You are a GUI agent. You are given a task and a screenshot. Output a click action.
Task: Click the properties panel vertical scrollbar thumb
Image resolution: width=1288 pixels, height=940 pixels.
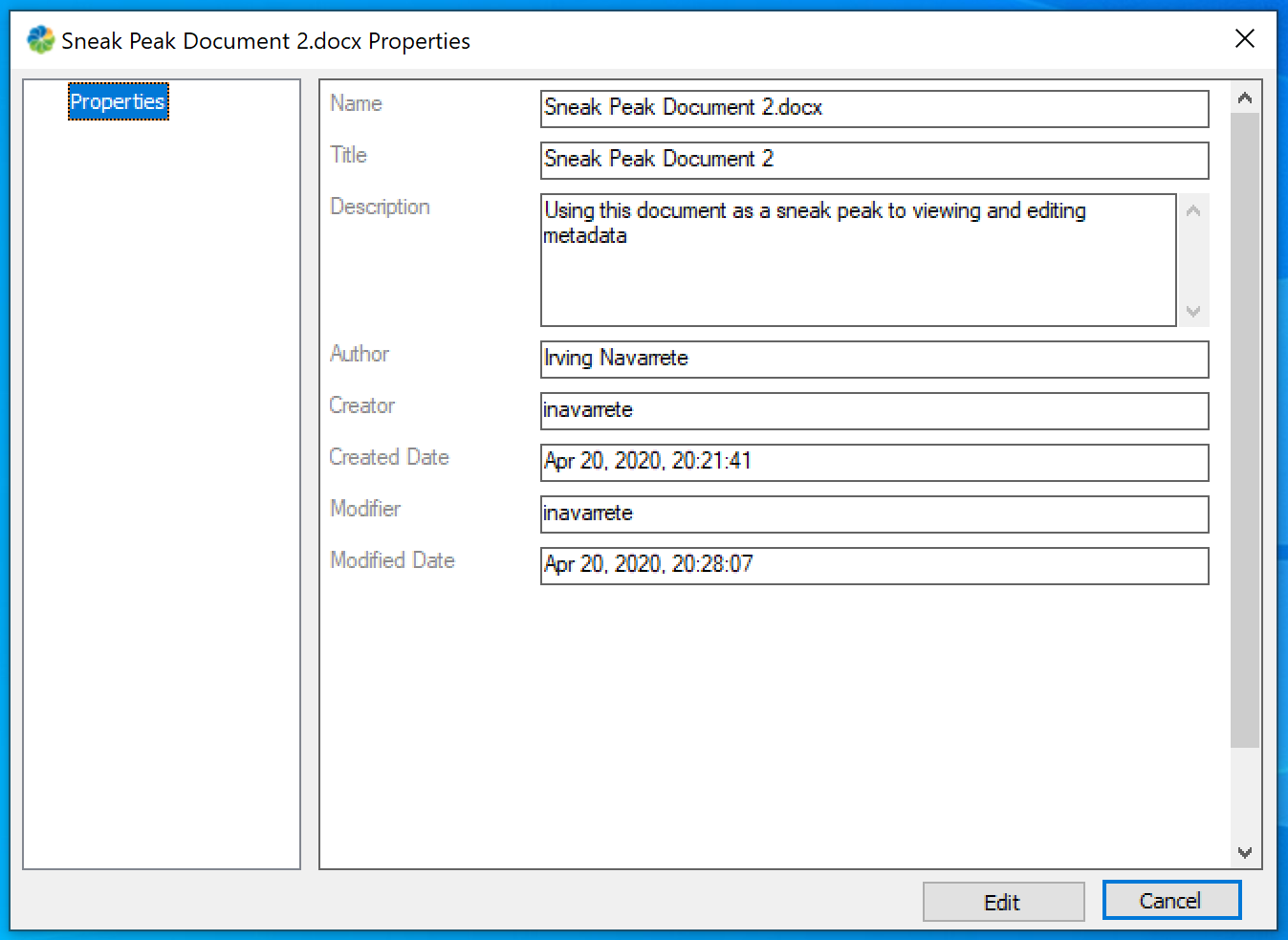[x=1244, y=430]
